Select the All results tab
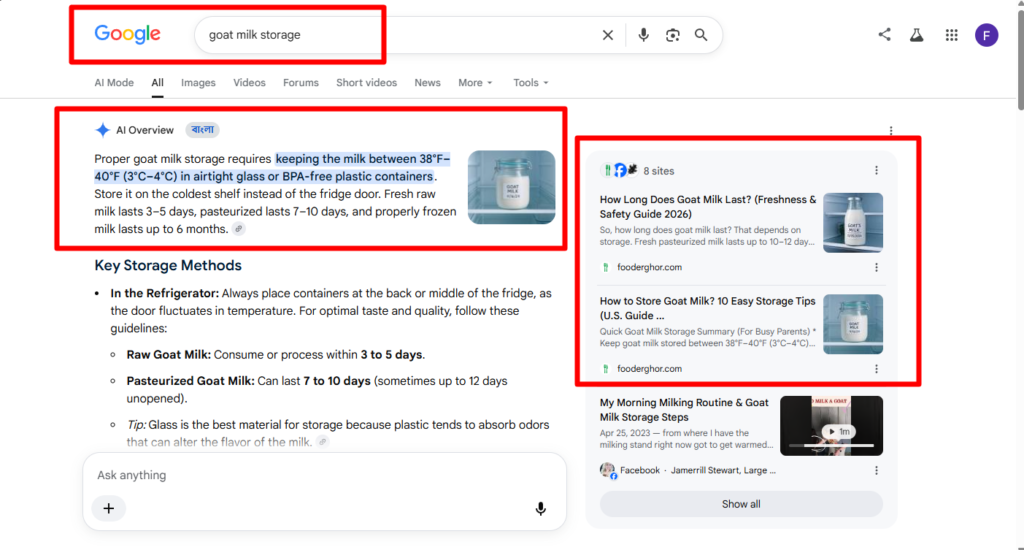The height and width of the screenshot is (550, 1024). [x=157, y=83]
